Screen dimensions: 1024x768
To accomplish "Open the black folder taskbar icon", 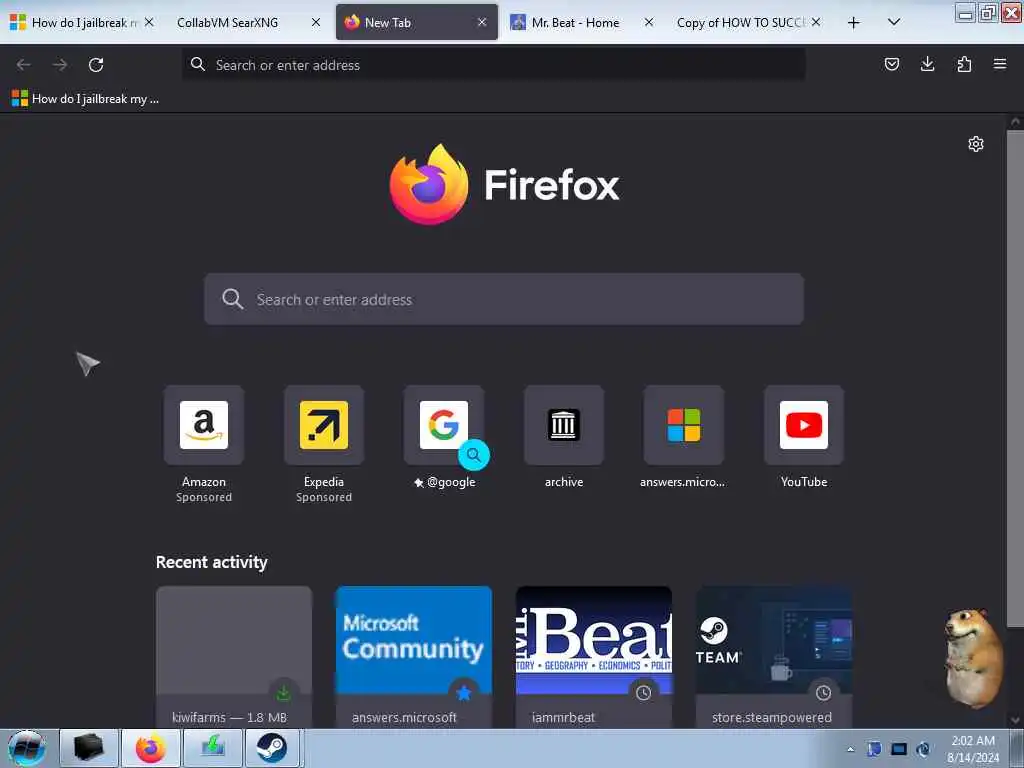I will point(89,748).
